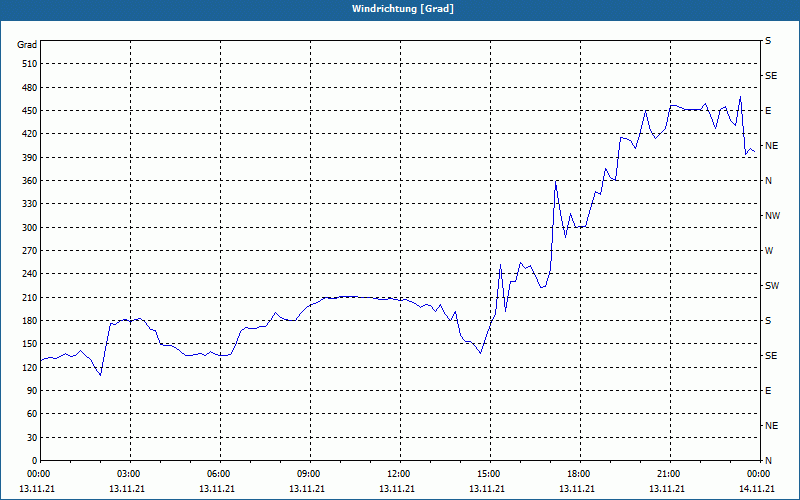Viewport: 800px width, 500px height.
Task: Click the 18:00 time axis label
Action: pyautogui.click(x=579, y=473)
